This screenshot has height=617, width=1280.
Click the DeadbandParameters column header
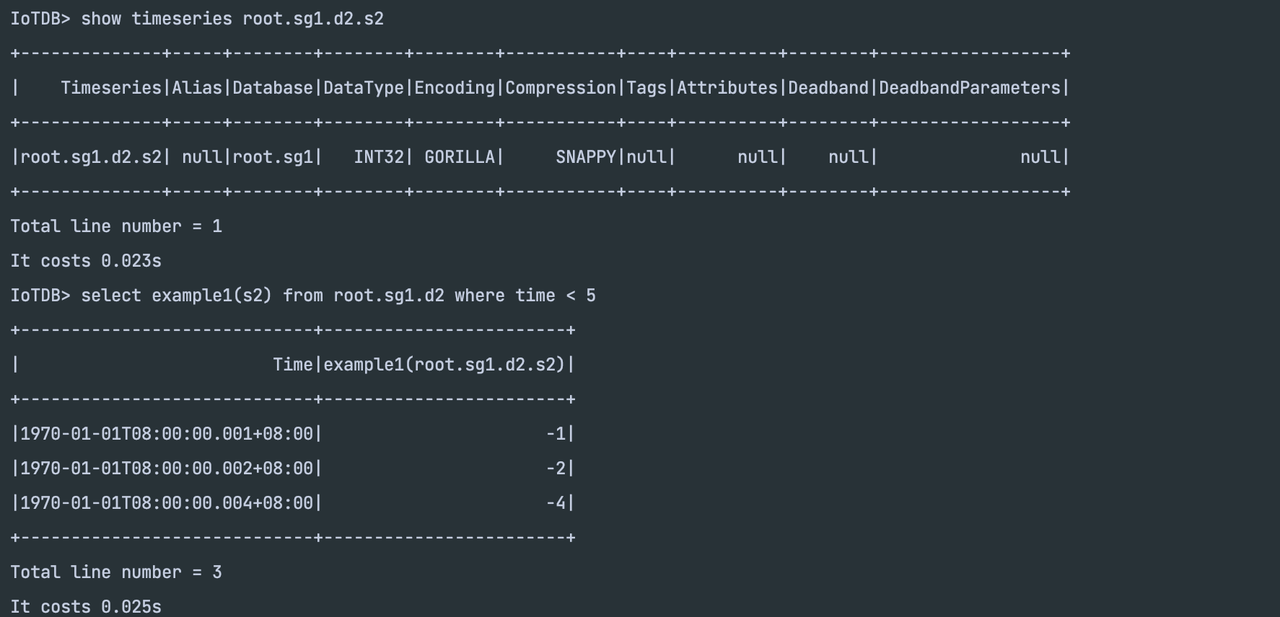(970, 88)
